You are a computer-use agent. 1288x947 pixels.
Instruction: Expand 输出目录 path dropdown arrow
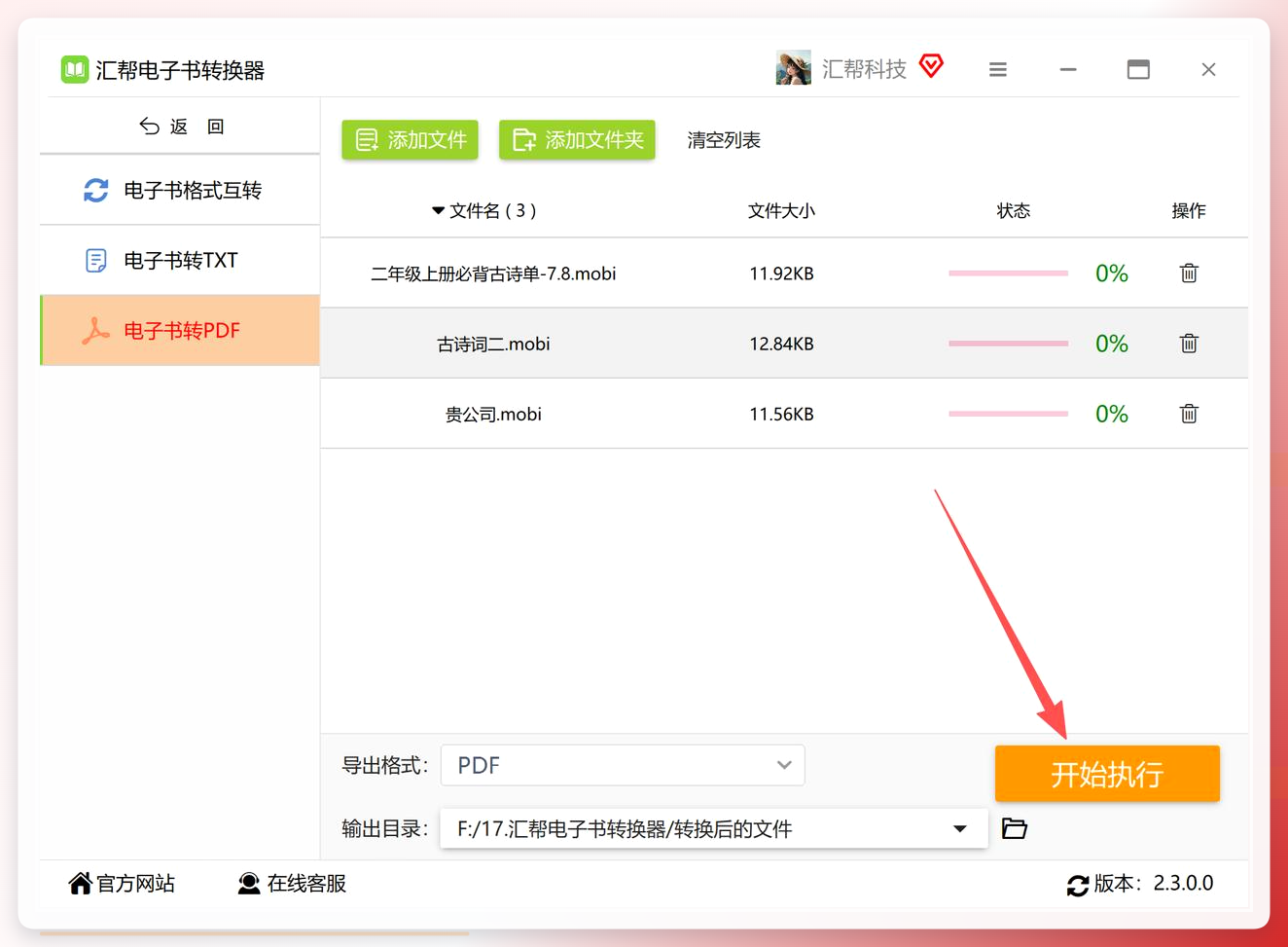[960, 829]
